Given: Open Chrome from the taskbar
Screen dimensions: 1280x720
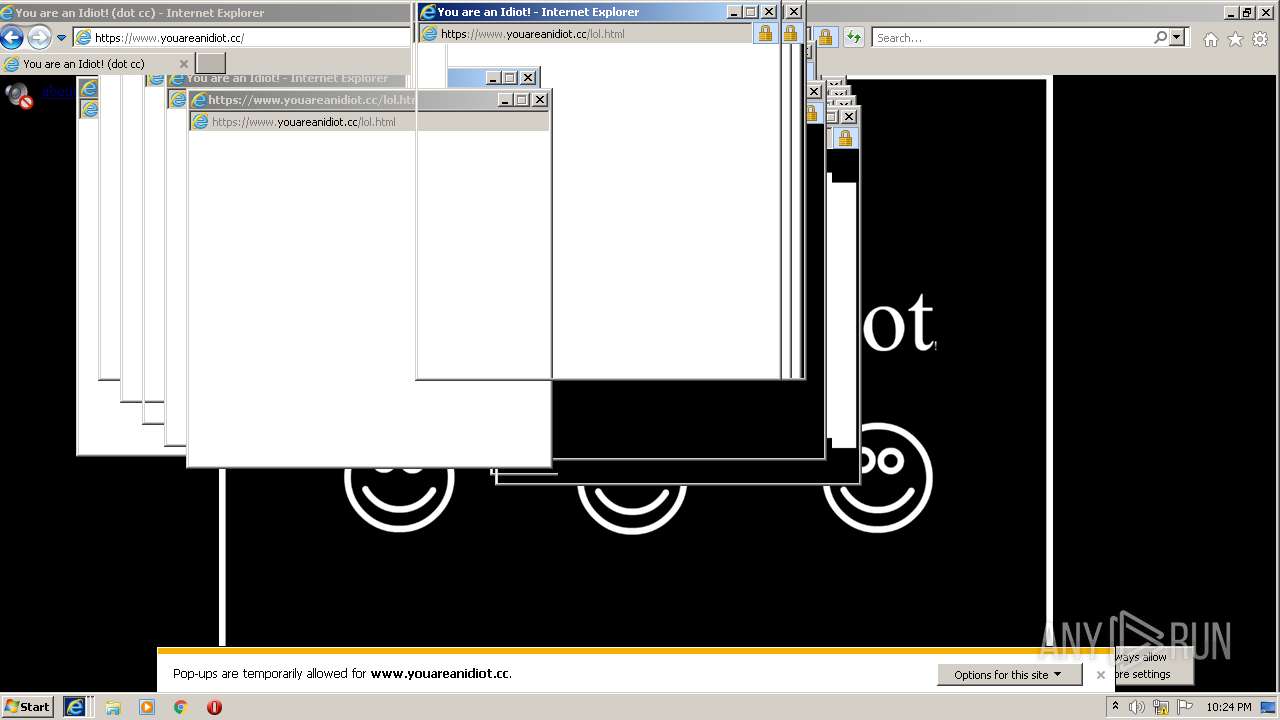Looking at the screenshot, I should (180, 707).
